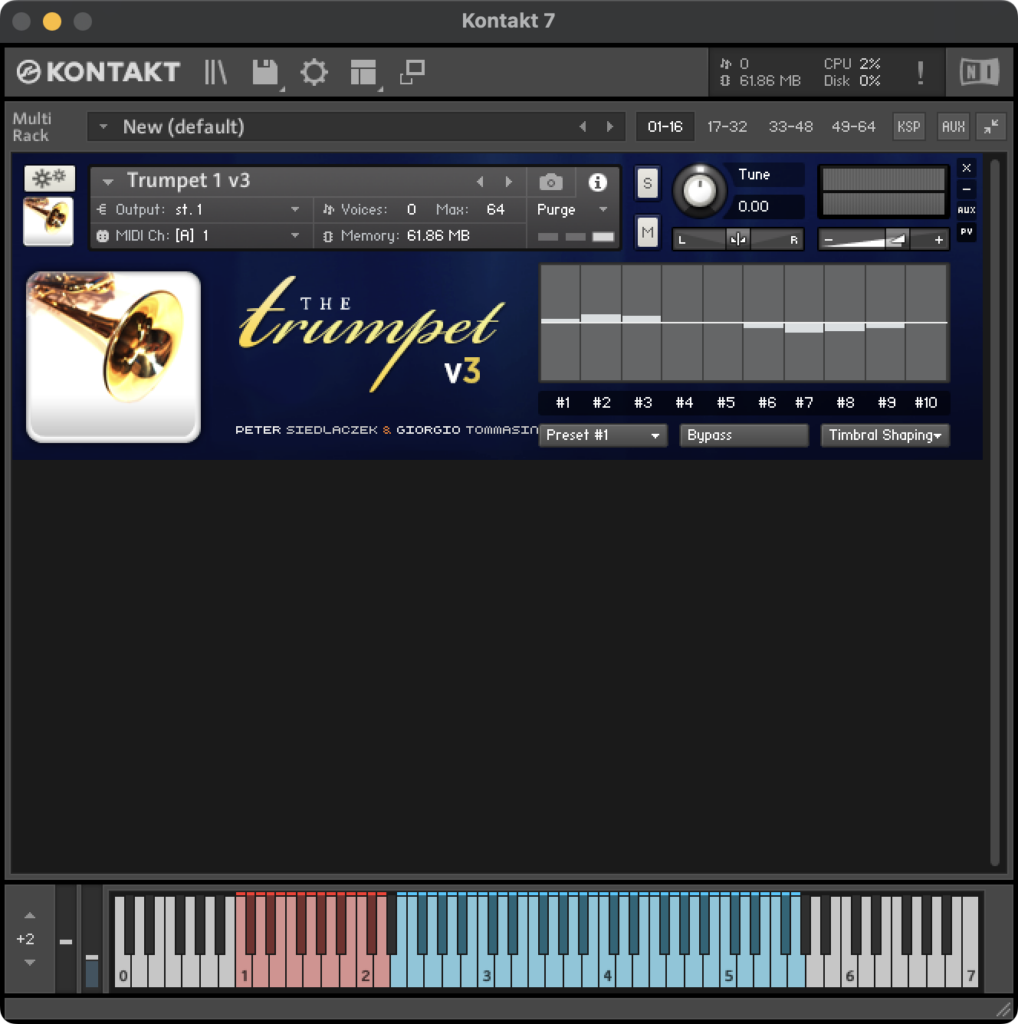Click the CPU 2% readout
The width and height of the screenshot is (1018, 1024).
point(852,63)
